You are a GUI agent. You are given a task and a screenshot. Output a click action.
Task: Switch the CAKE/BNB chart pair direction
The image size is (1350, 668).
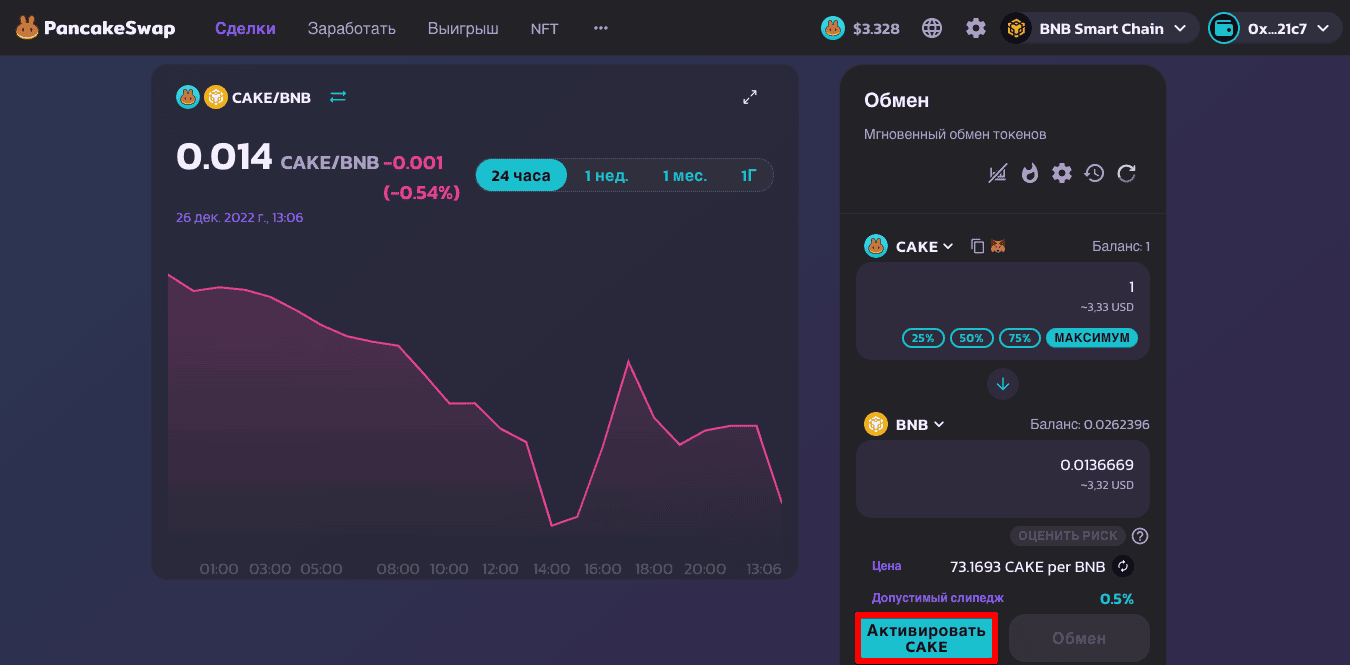338,97
